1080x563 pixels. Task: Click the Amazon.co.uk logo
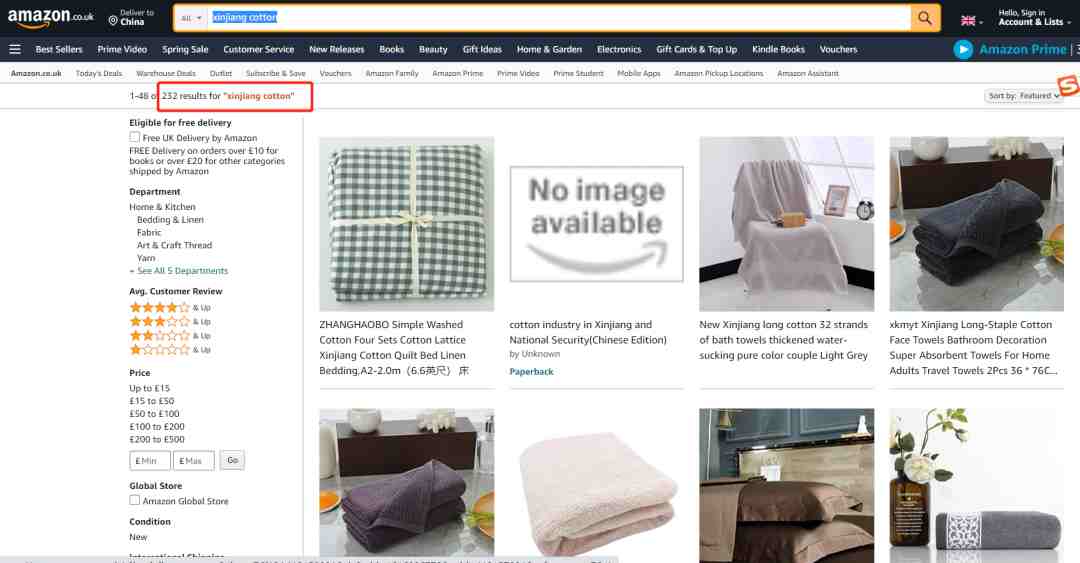point(50,18)
